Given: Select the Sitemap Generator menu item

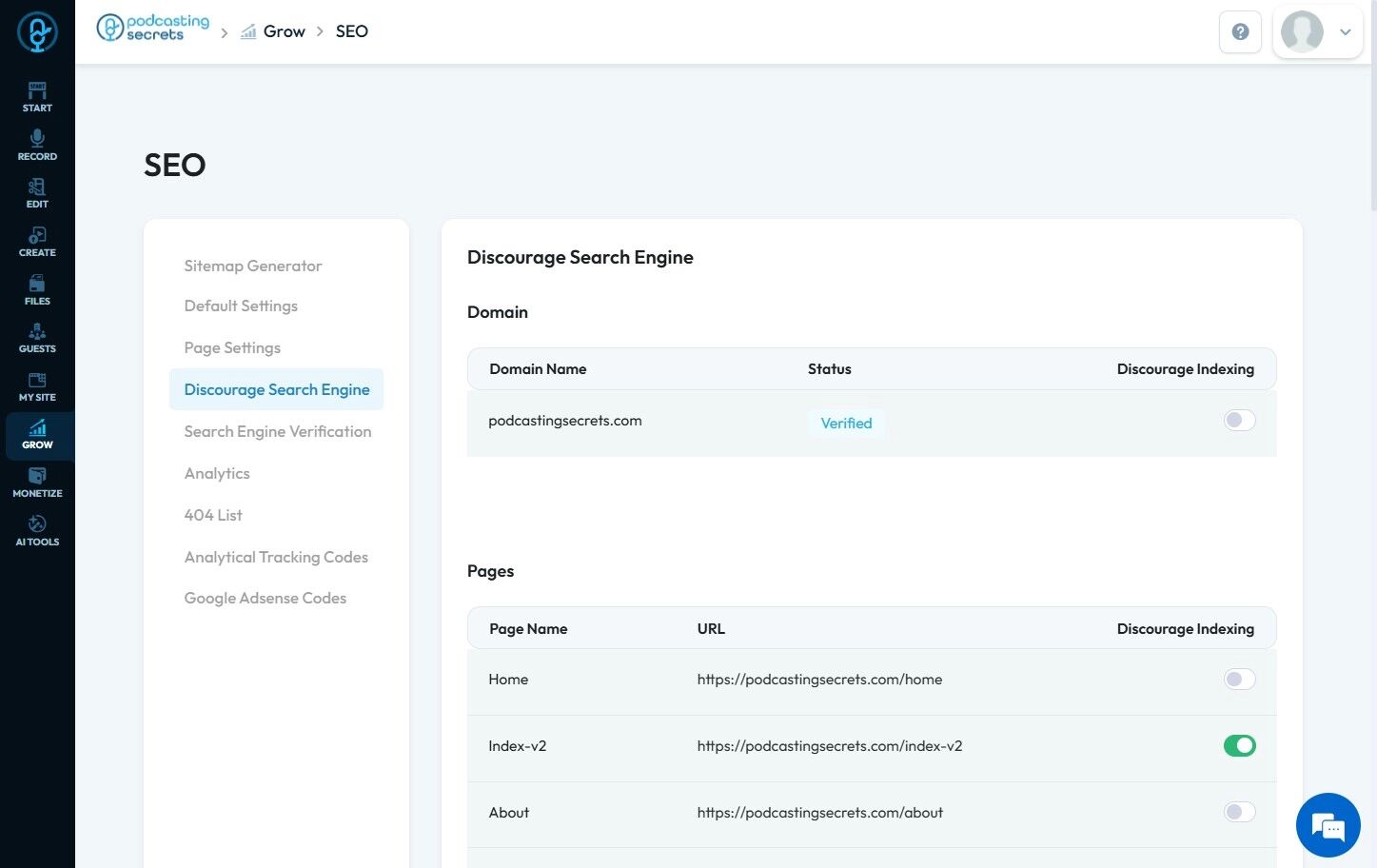Looking at the screenshot, I should pyautogui.click(x=253, y=266).
